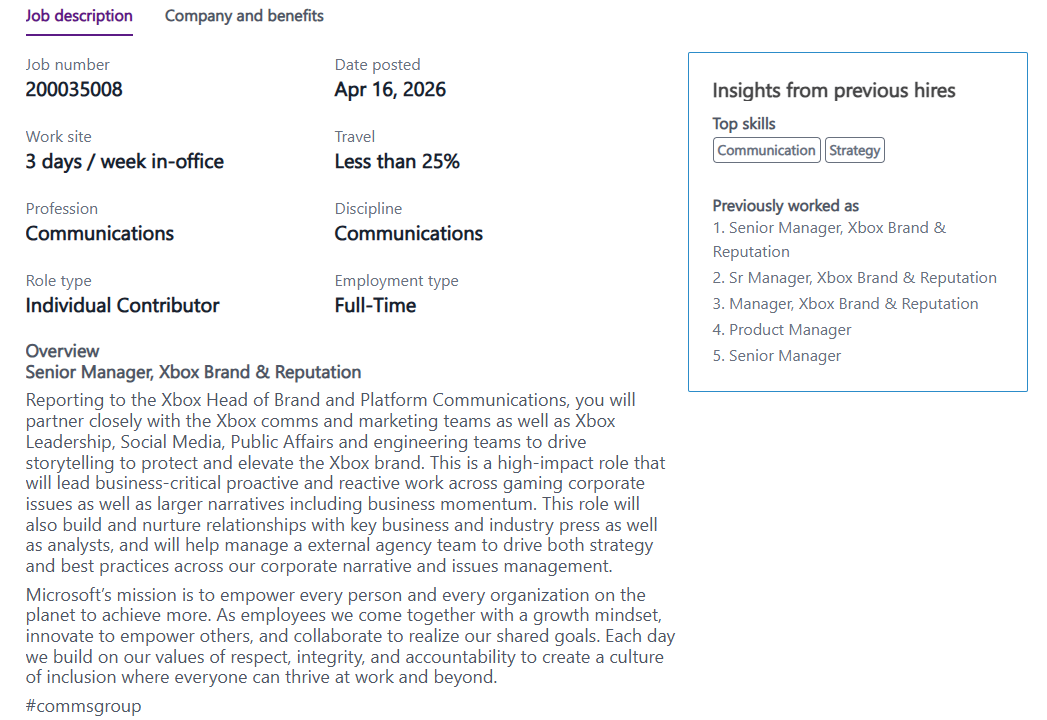1047x720 pixels.
Task: Select the Strategy skill tag
Action: click(x=855, y=150)
